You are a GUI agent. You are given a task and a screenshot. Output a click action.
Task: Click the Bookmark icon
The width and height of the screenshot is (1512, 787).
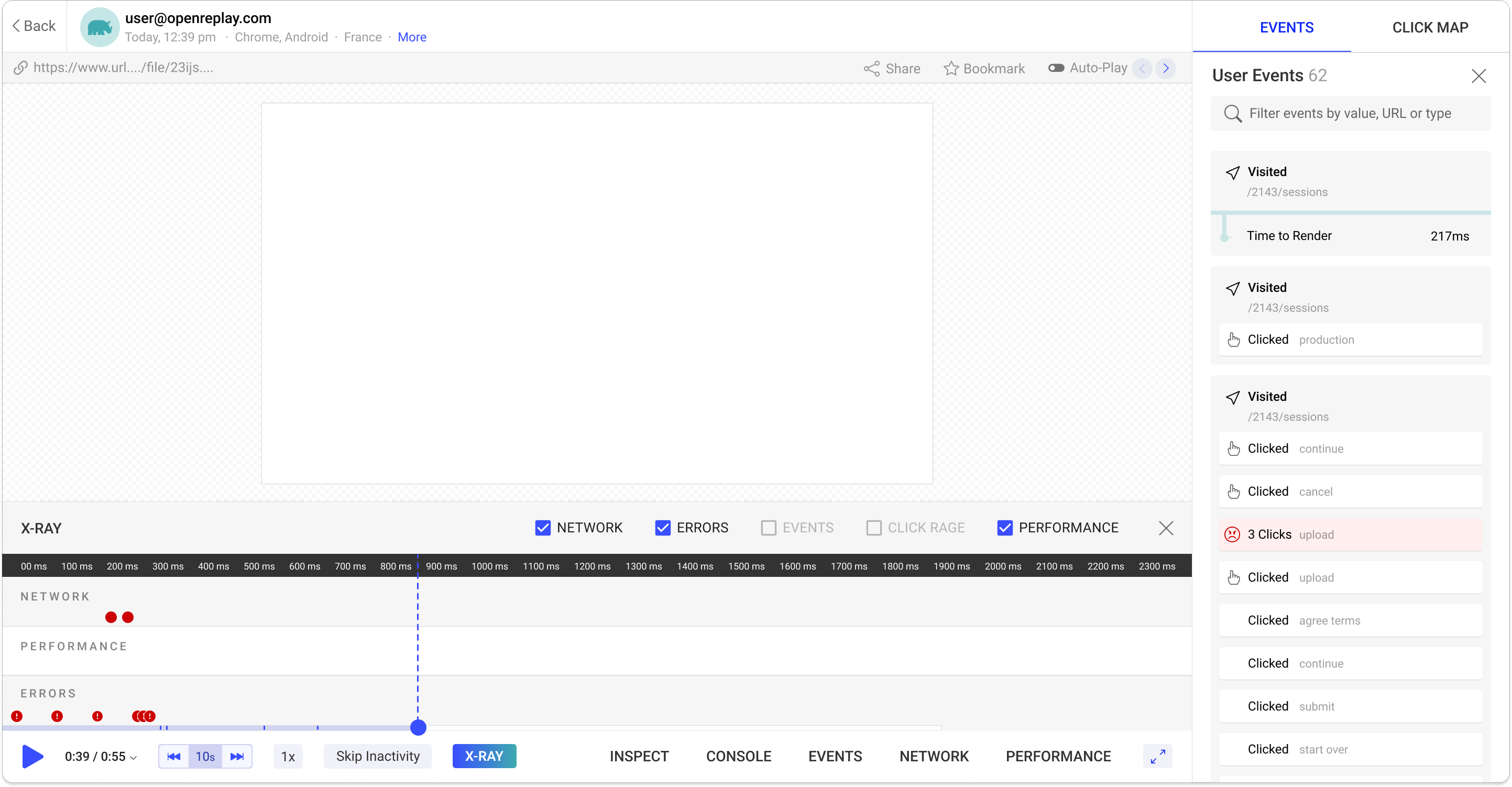952,68
